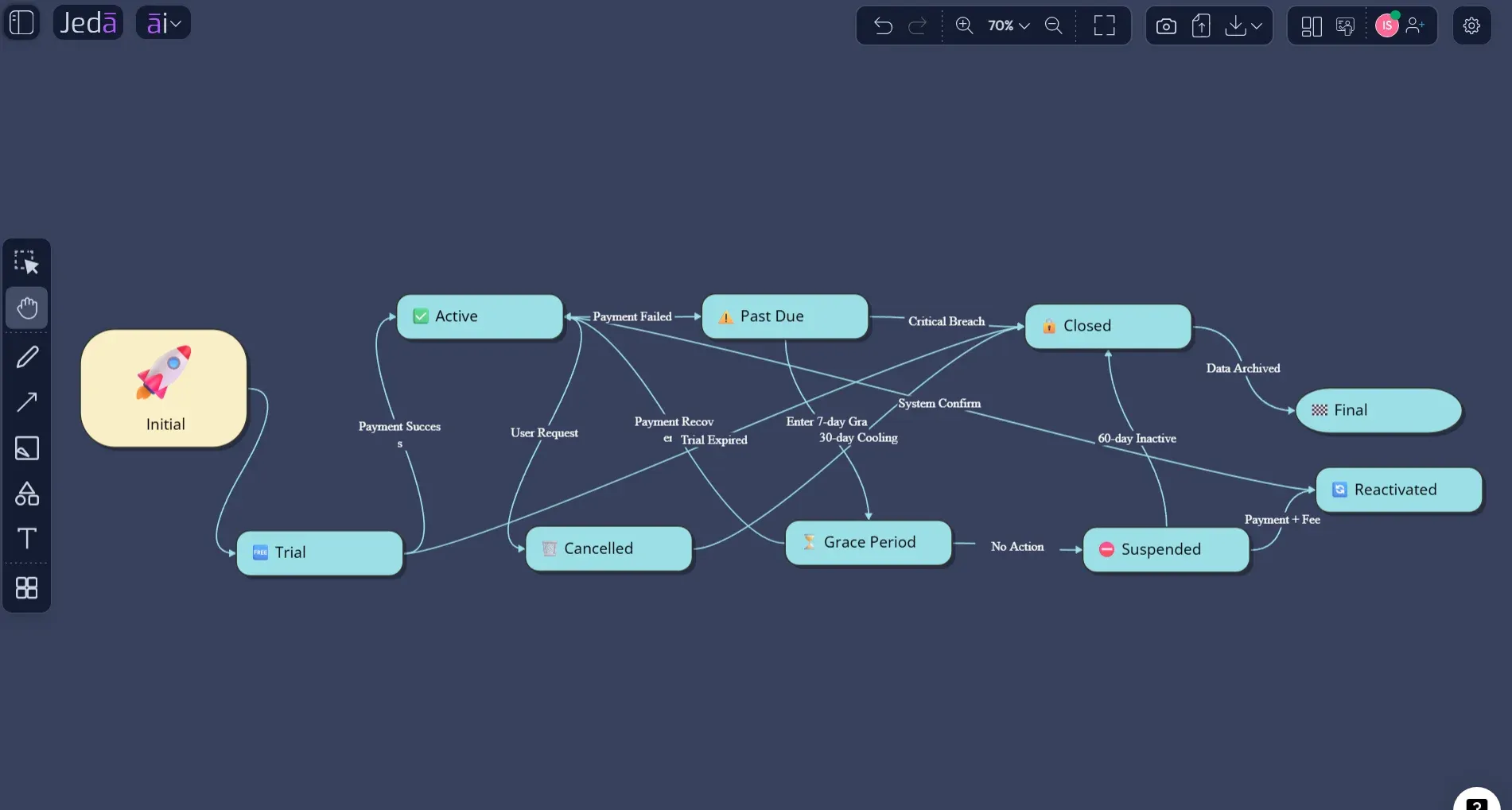
Task: Open the layout panels icon
Action: (1312, 26)
